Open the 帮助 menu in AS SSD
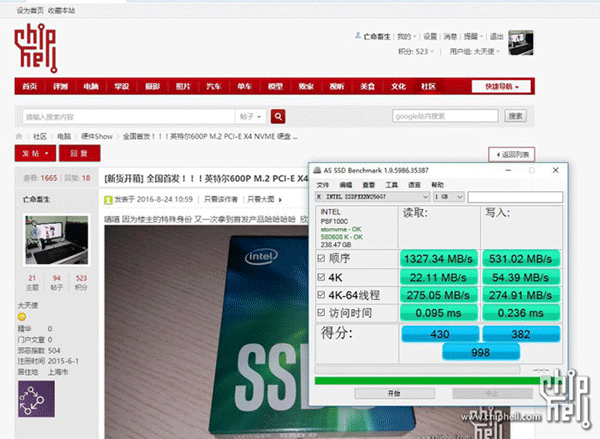 click(437, 185)
